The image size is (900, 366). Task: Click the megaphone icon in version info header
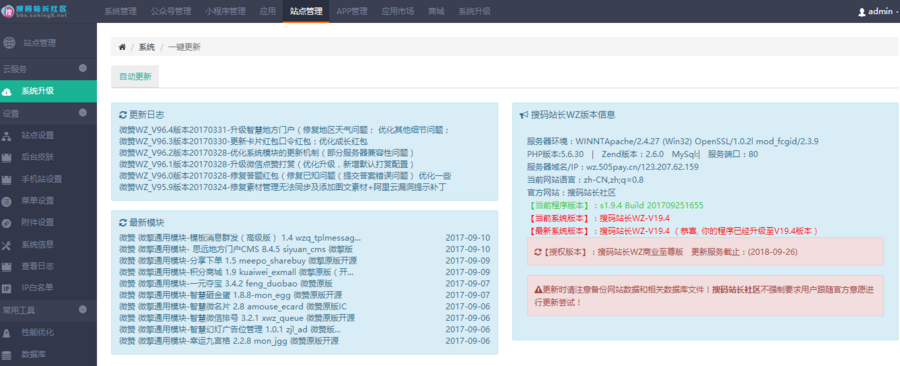pos(523,115)
